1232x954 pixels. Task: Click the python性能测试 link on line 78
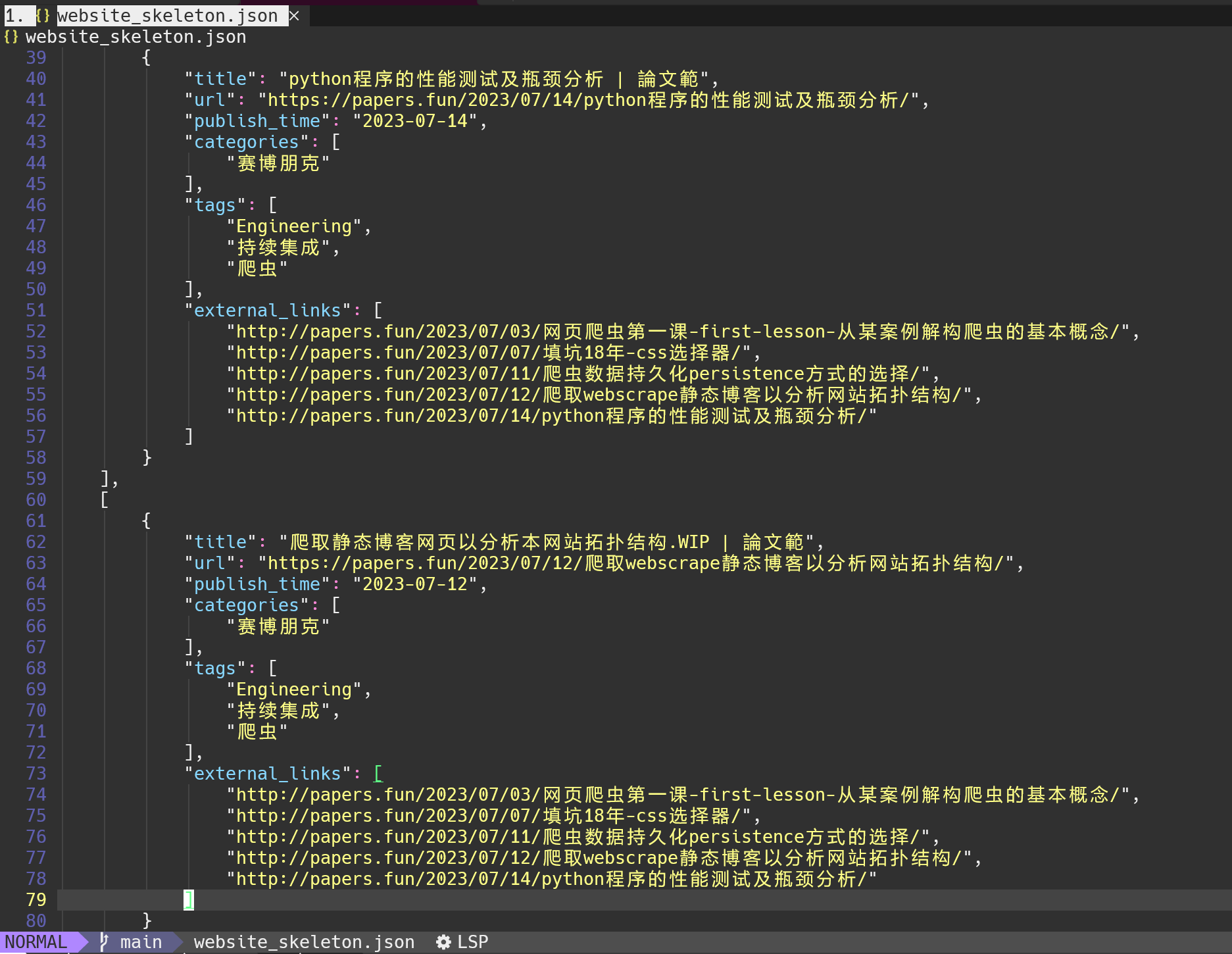coord(552,879)
